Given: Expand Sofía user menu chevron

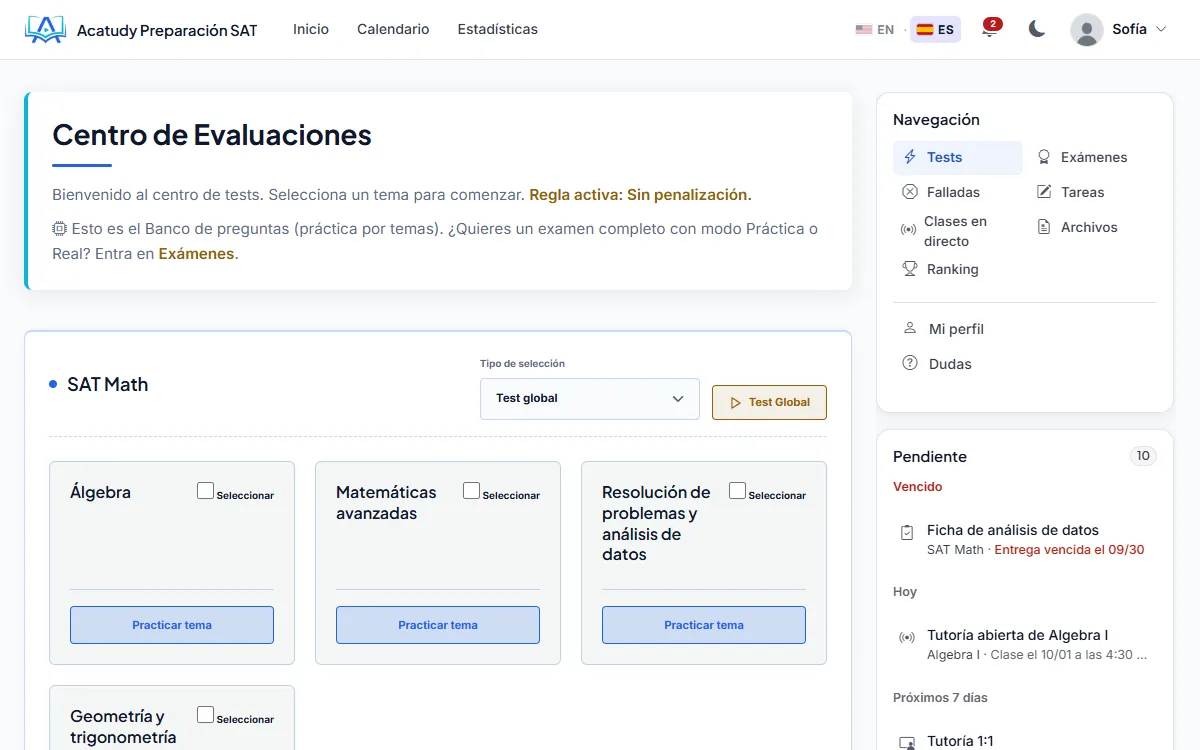Looking at the screenshot, I should pos(1161,30).
